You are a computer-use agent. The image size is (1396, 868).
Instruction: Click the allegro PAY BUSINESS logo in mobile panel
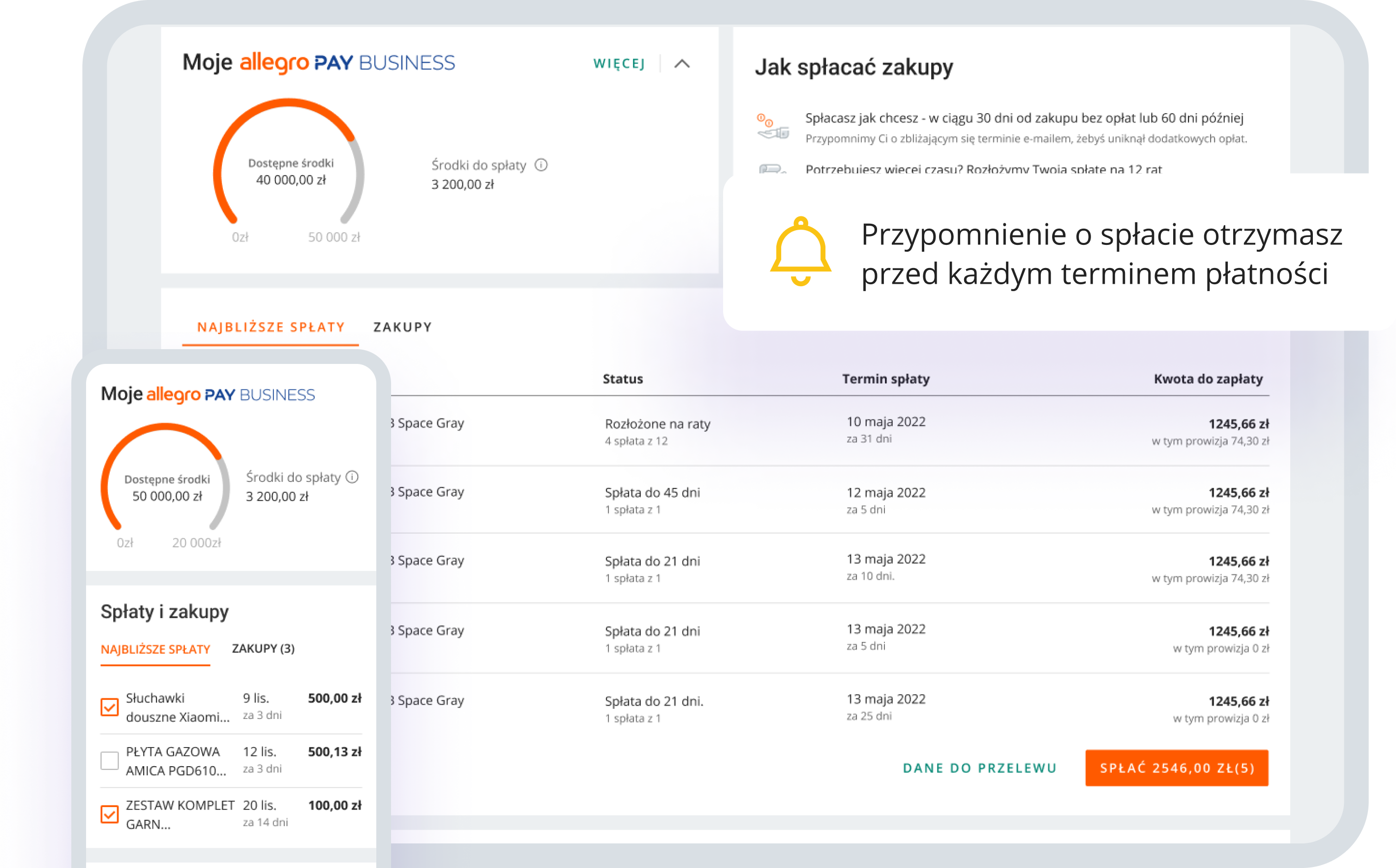[x=230, y=395]
